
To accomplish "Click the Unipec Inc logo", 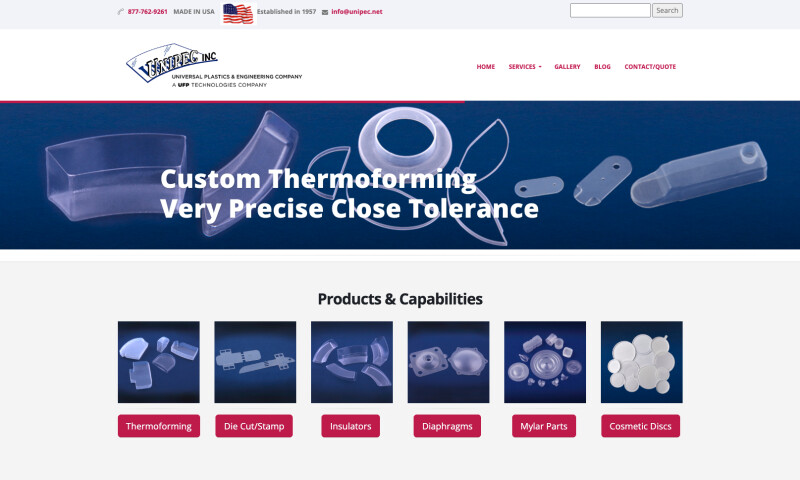I will (214, 65).
